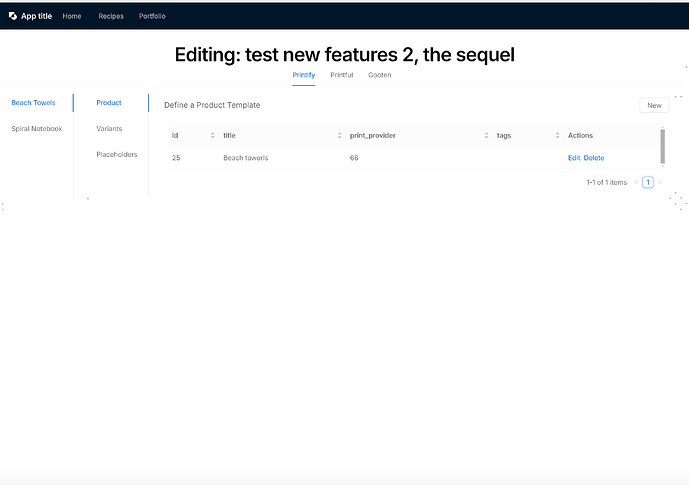Image resolution: width=689 pixels, height=485 pixels.
Task: Click the table vertical scrollbar
Action: click(x=663, y=146)
